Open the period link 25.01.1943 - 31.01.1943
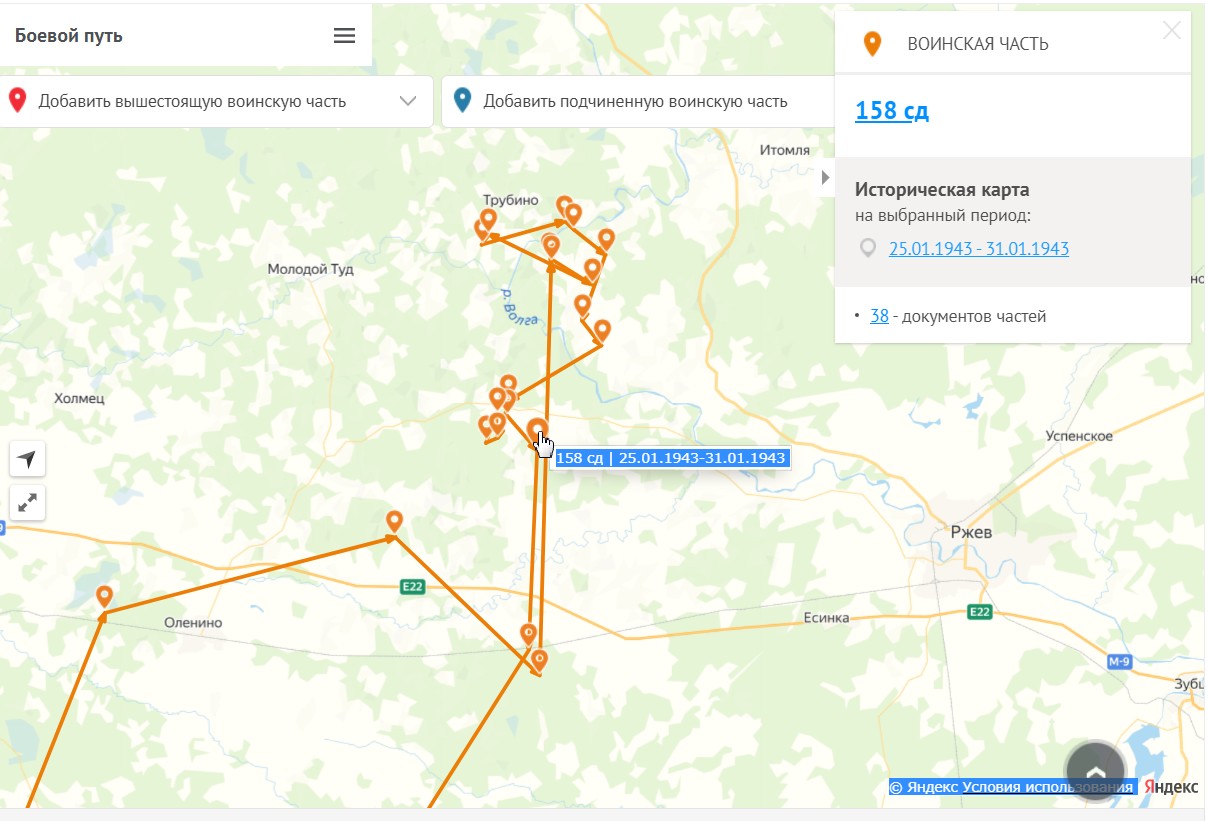 pyautogui.click(x=978, y=249)
